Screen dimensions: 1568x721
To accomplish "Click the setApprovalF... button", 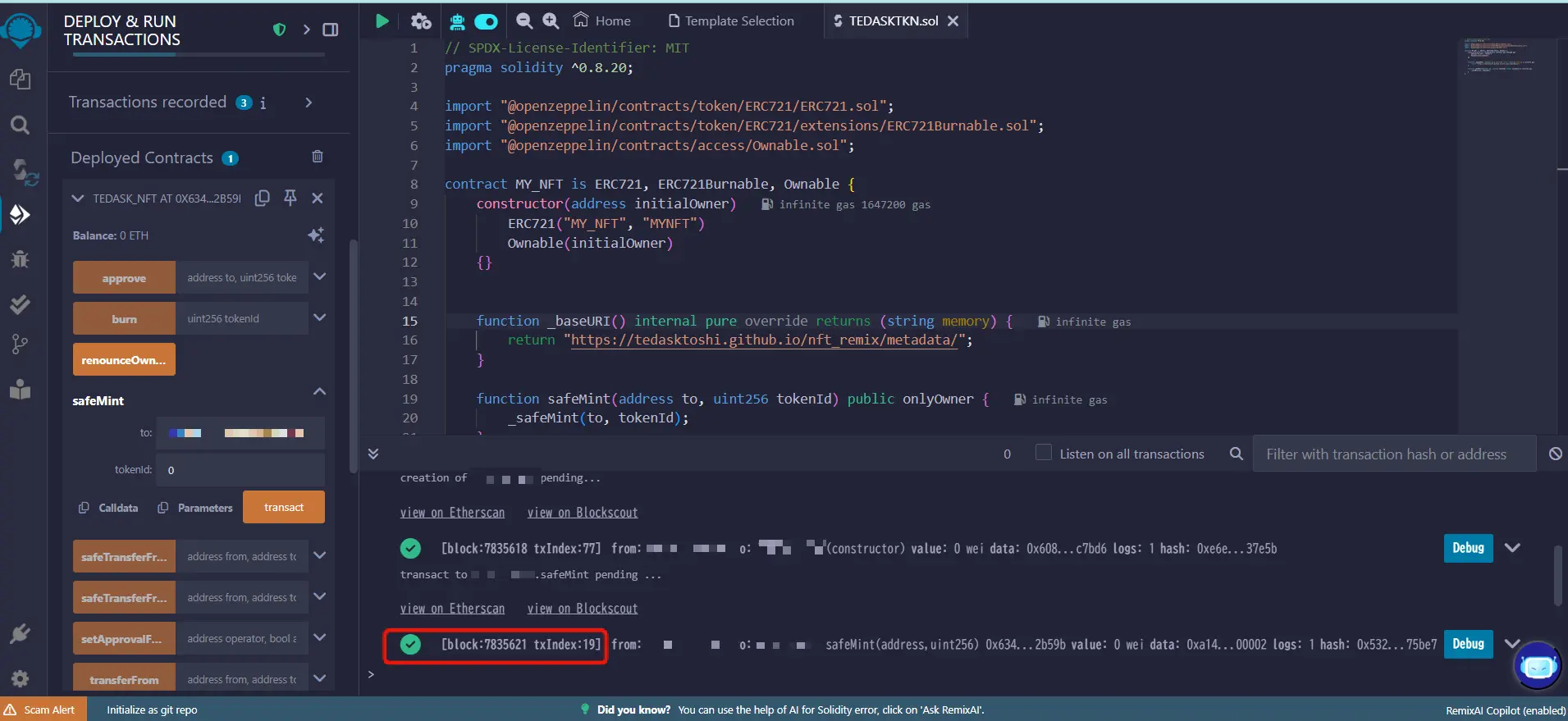I will [x=124, y=638].
